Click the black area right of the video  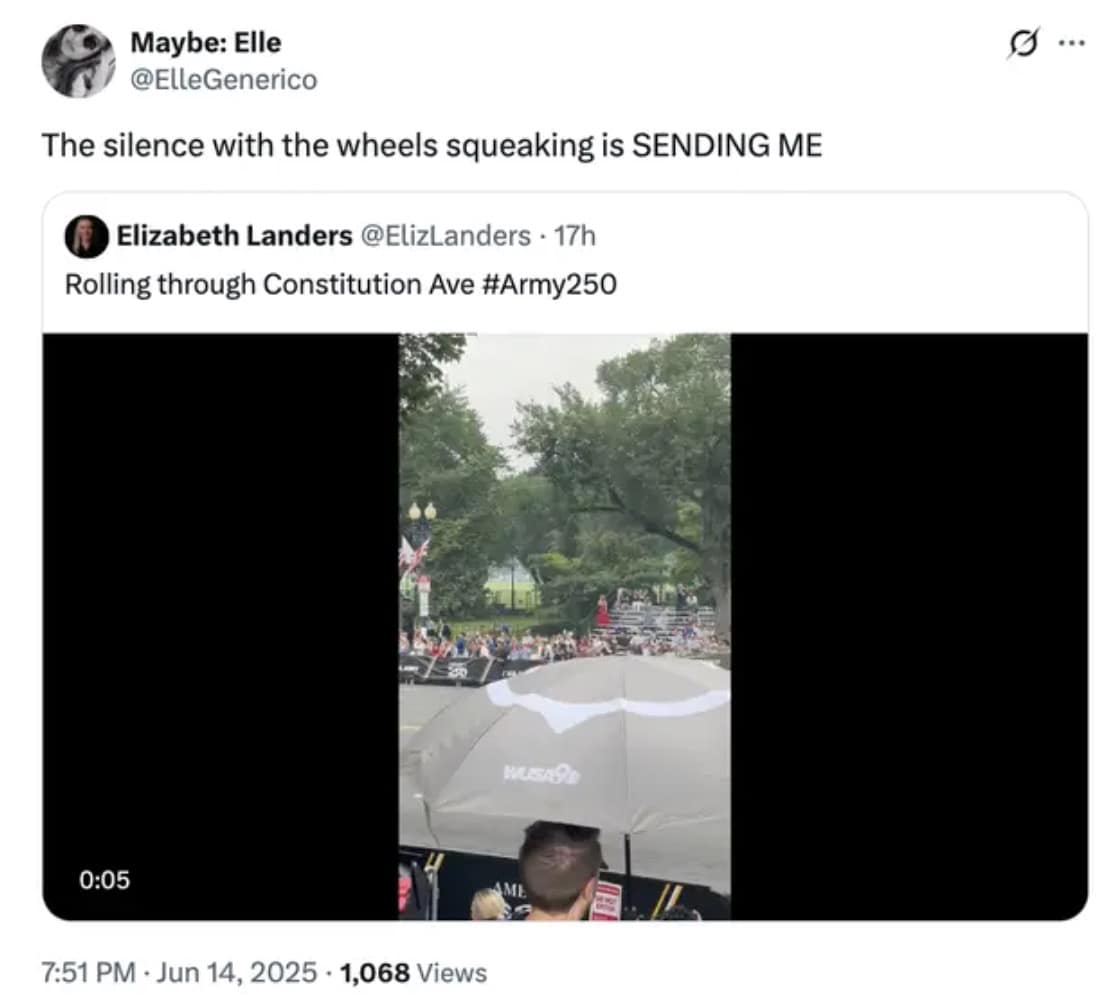tap(908, 600)
